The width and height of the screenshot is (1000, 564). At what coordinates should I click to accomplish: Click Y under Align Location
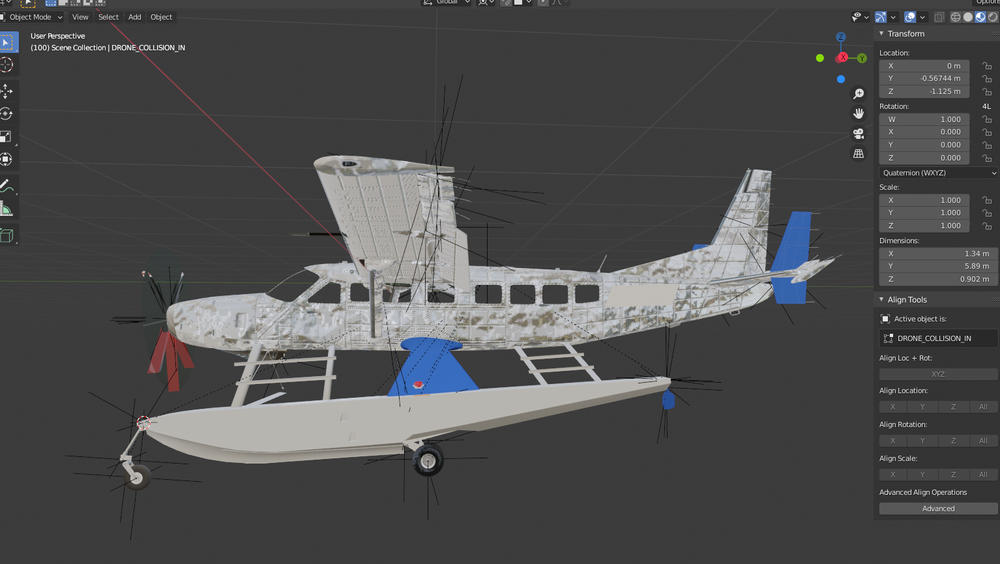923,406
